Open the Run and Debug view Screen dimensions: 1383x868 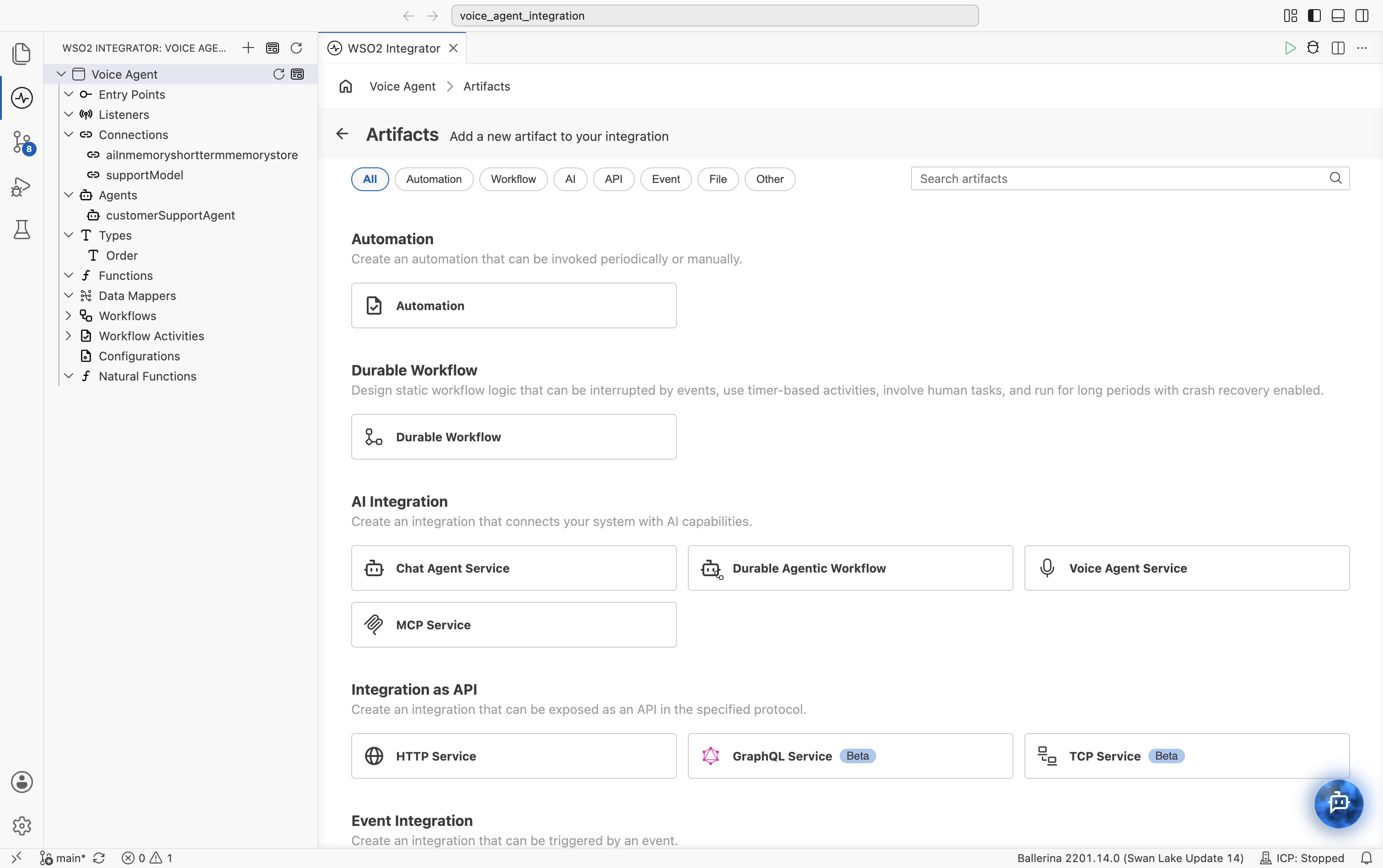[x=22, y=187]
